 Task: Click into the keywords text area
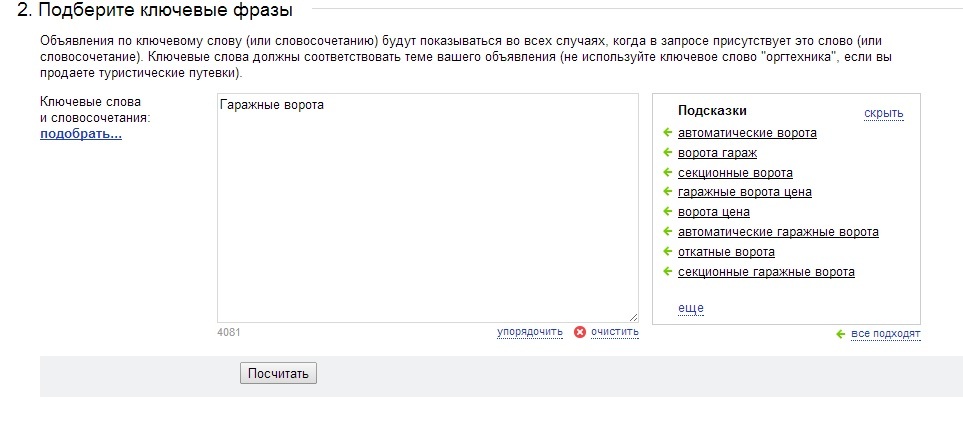coord(427,208)
